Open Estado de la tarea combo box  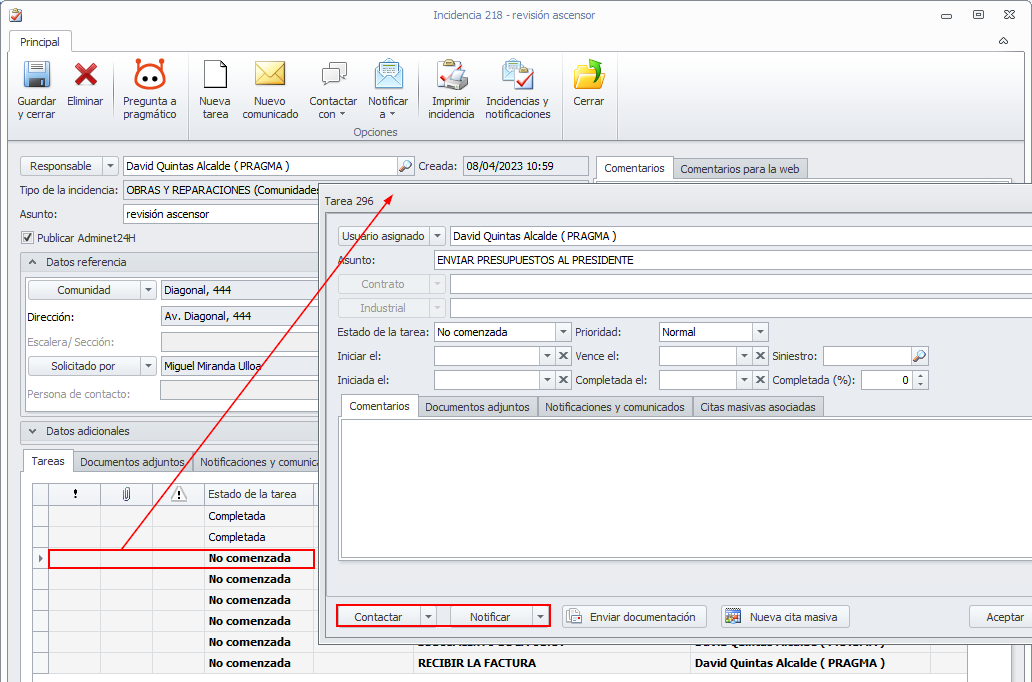(x=563, y=332)
